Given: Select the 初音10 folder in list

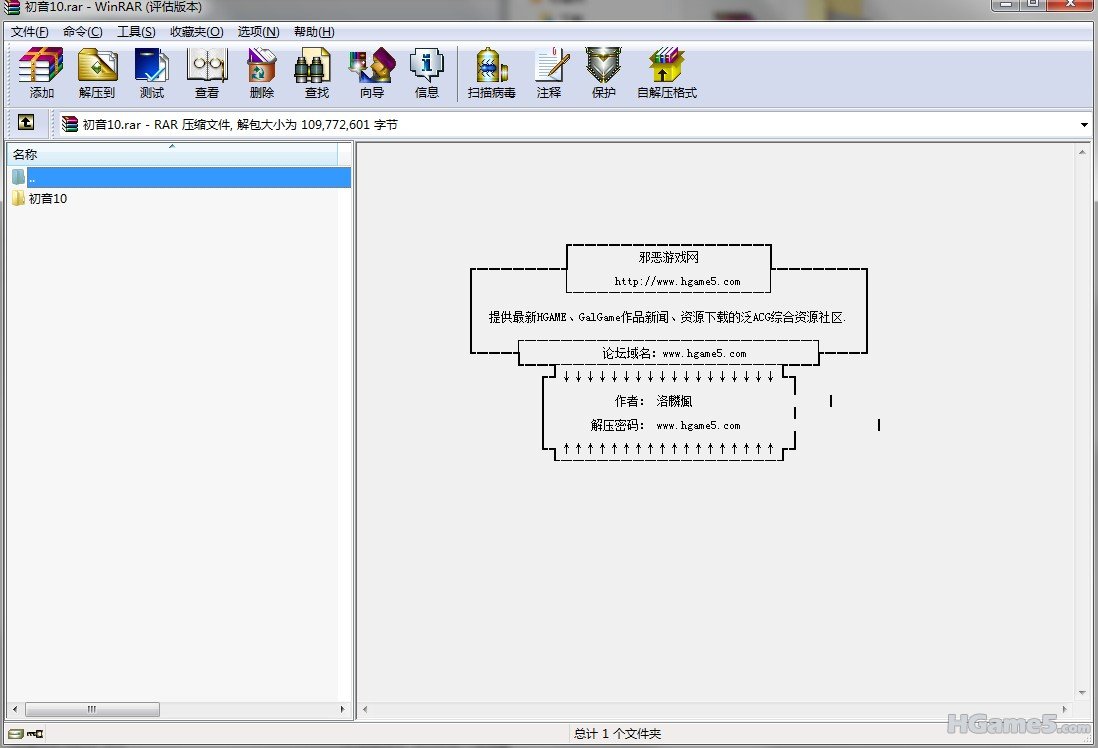Looking at the screenshot, I should (47, 198).
